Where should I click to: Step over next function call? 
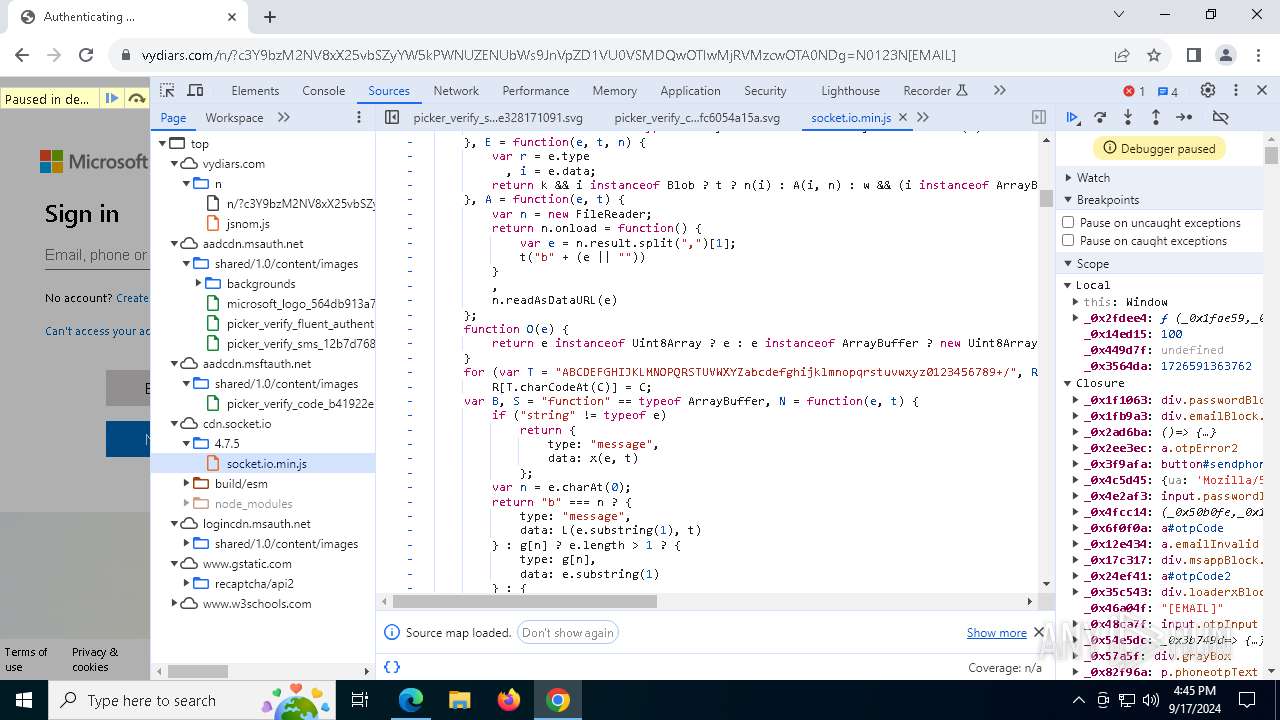[1100, 117]
